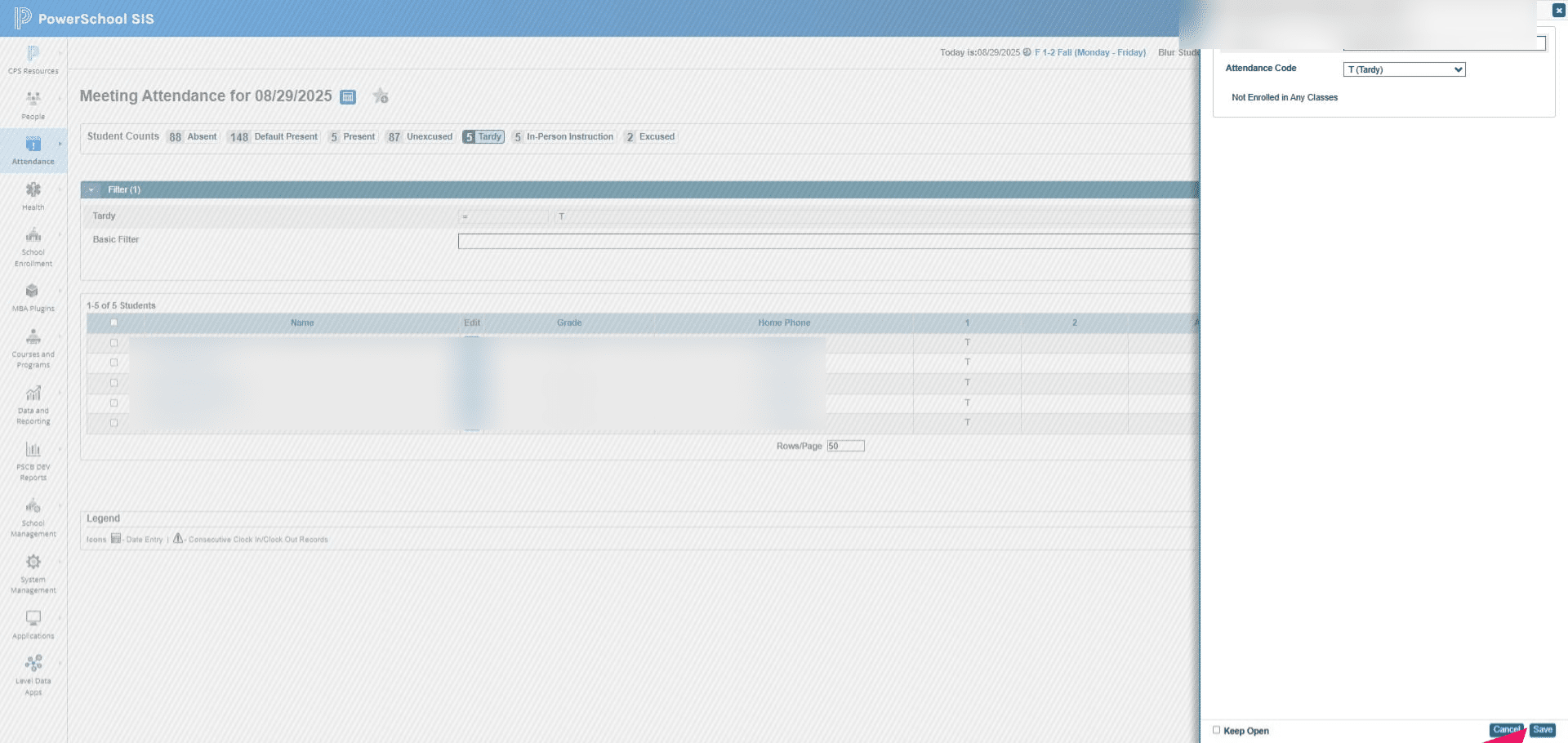Click the Edit column header
Screen dimensions: 1568x743
pos(472,323)
